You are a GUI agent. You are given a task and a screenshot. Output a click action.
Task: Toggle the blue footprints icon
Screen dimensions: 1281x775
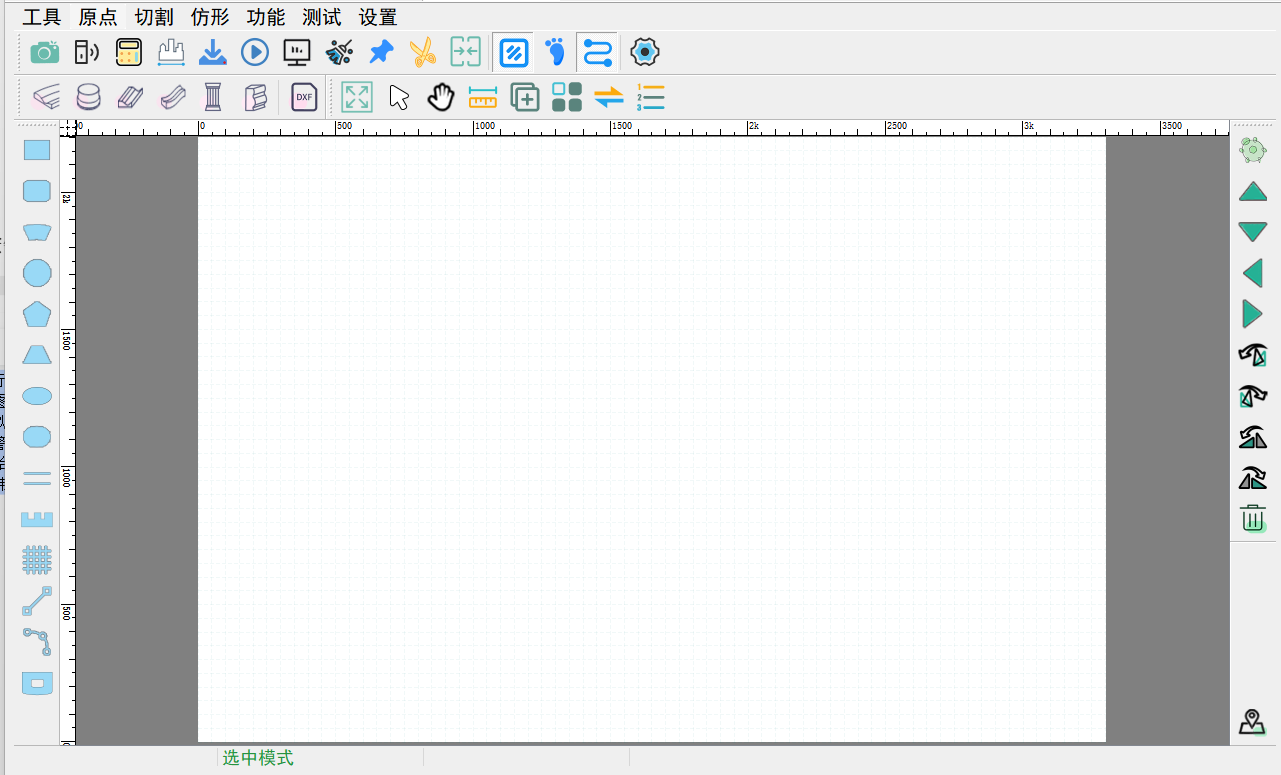point(556,52)
